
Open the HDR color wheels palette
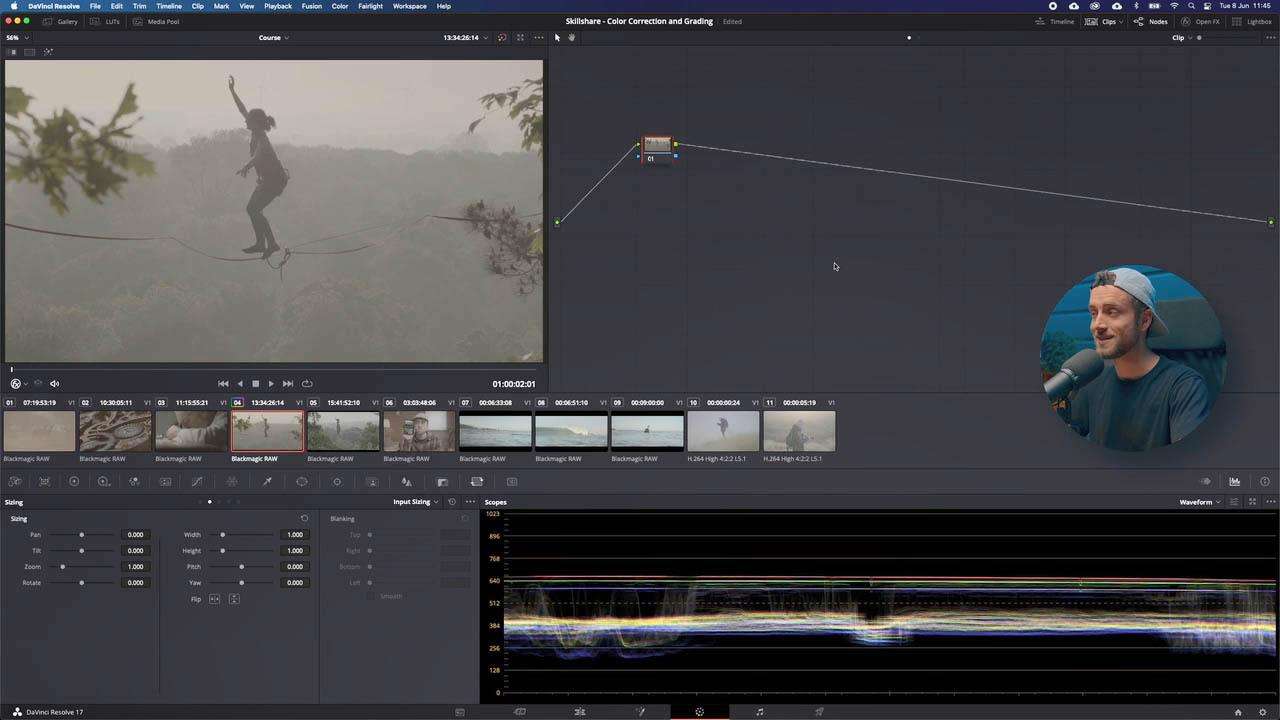tap(103, 482)
